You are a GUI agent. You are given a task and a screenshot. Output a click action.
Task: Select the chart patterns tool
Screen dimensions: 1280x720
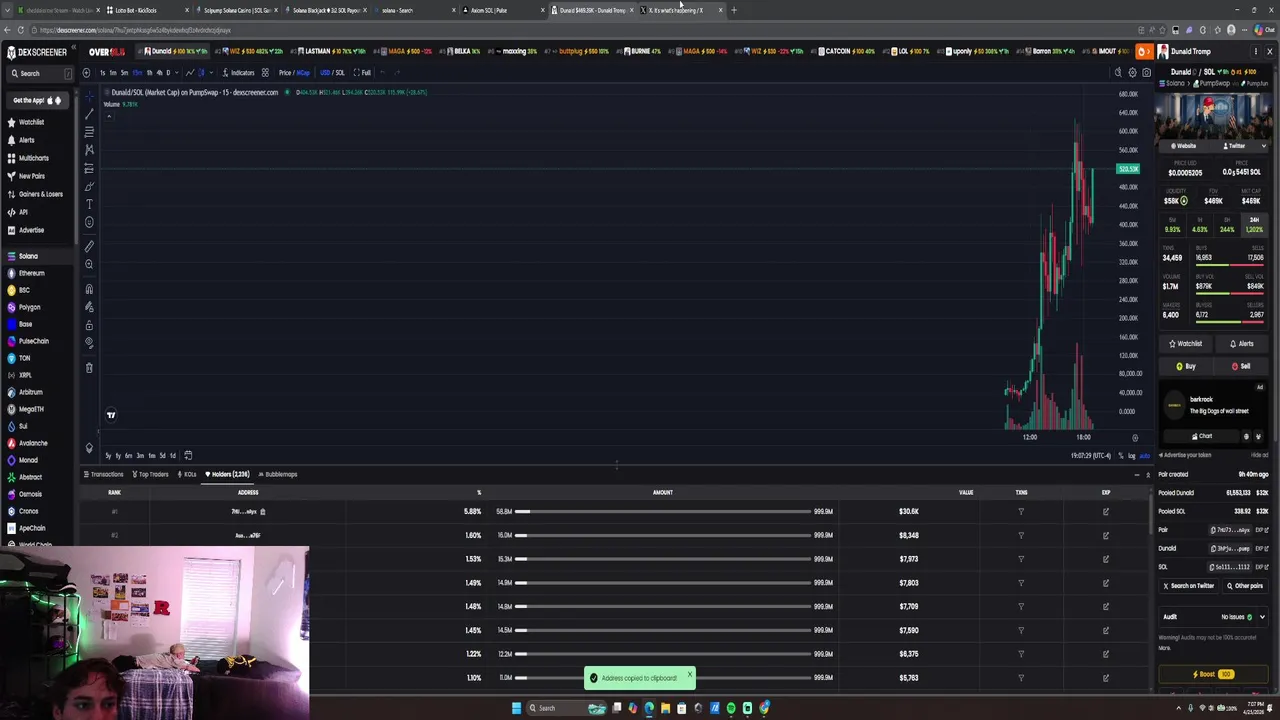click(x=89, y=149)
